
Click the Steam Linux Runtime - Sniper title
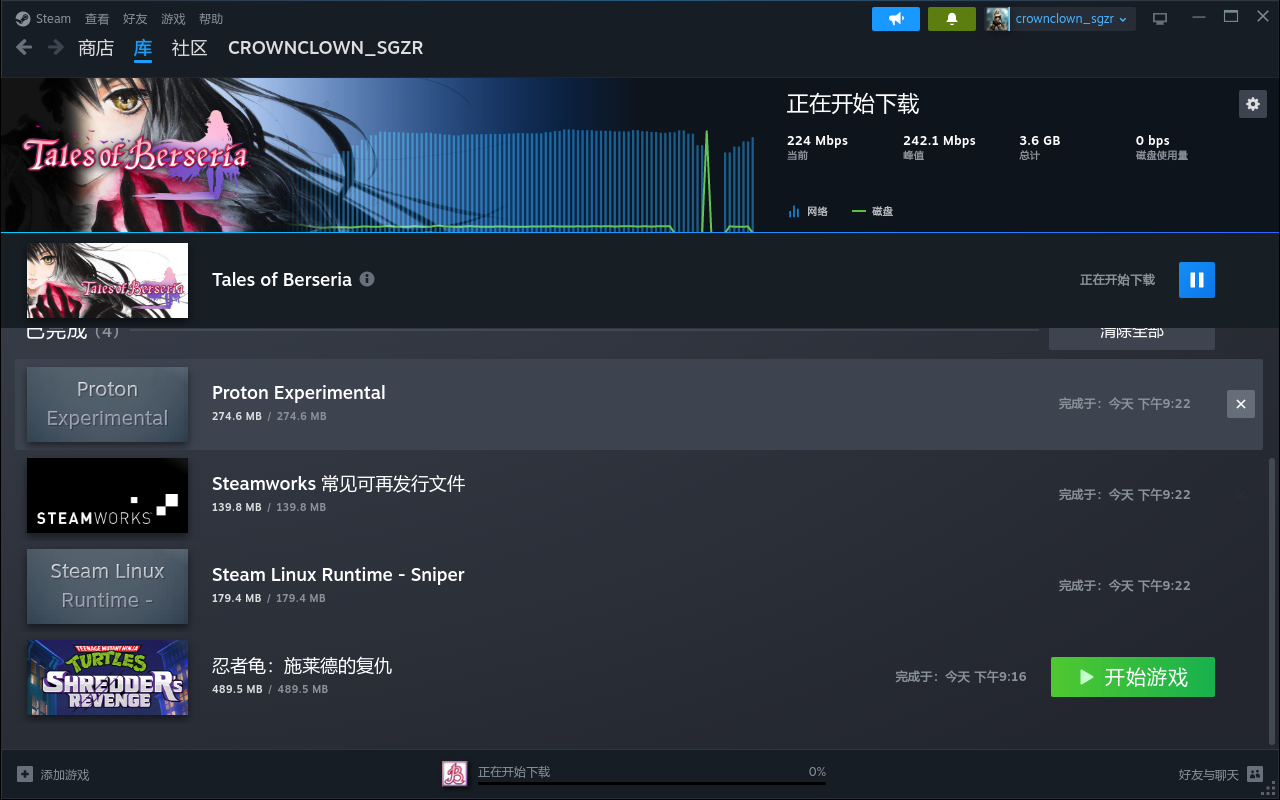point(338,575)
